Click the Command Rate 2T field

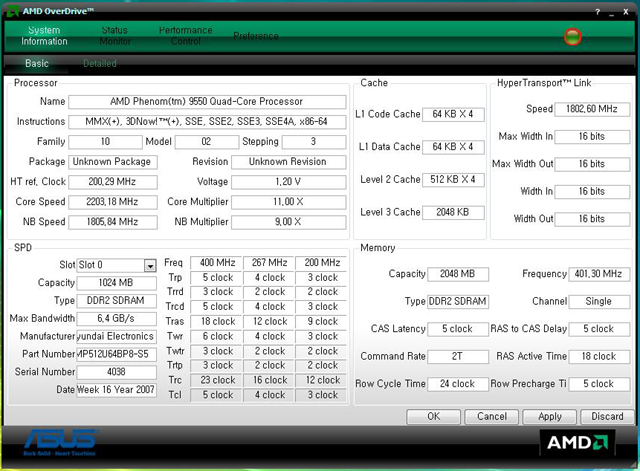[458, 357]
